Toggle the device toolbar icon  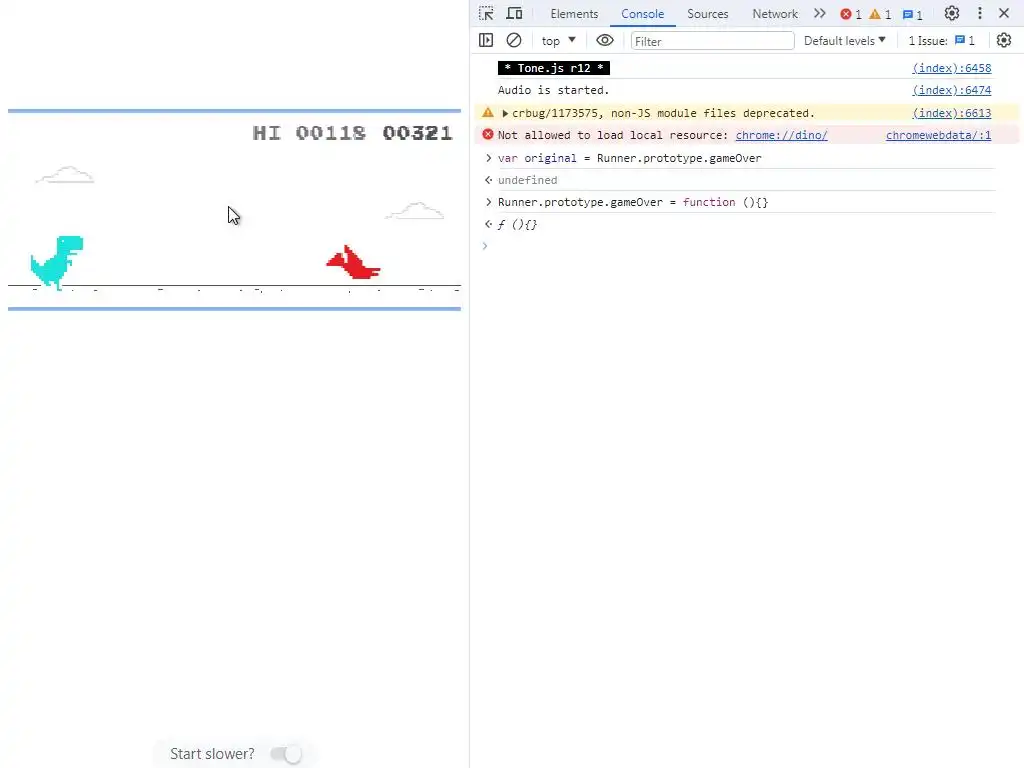click(515, 13)
